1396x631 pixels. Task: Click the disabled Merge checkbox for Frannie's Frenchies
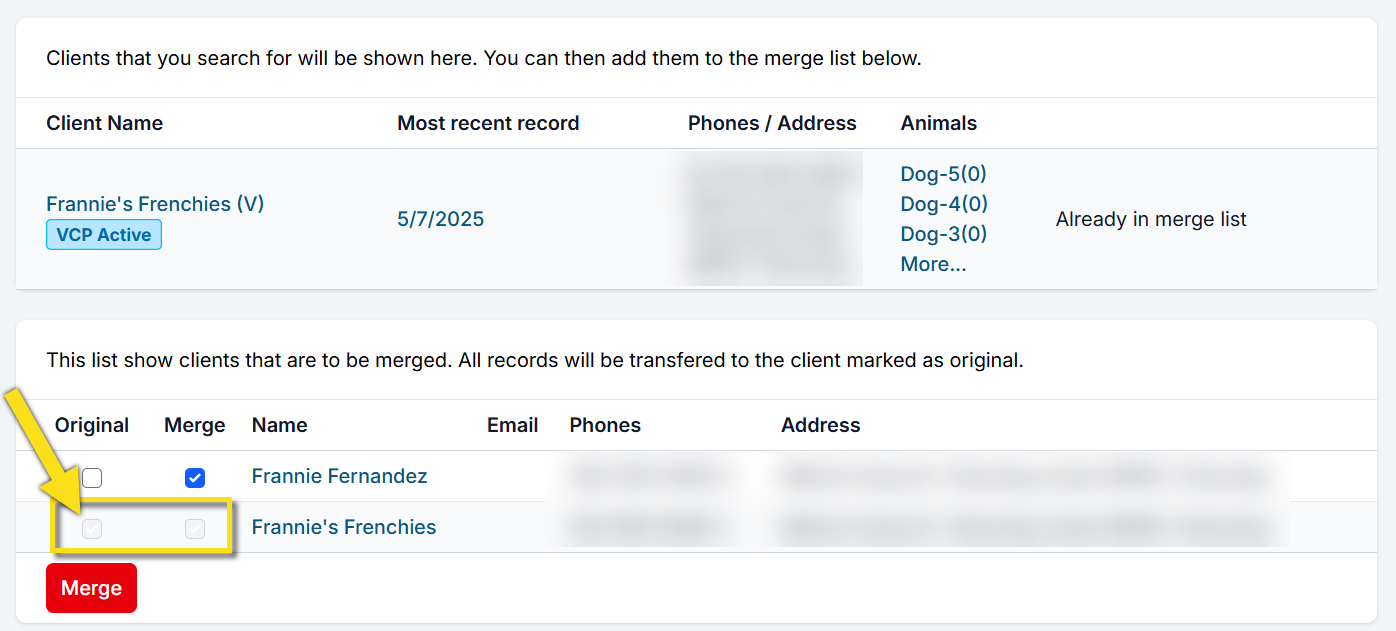195,529
